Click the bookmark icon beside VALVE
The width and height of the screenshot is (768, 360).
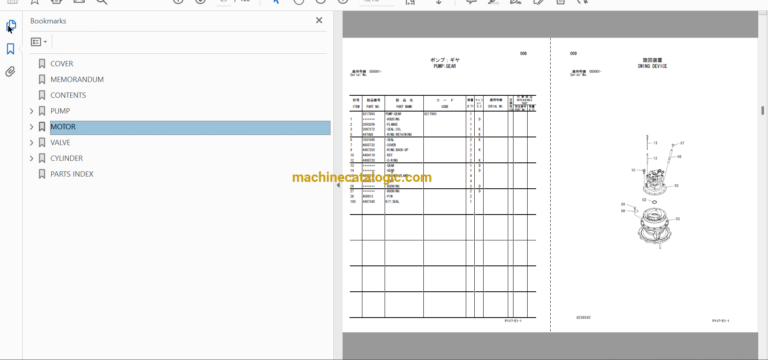pyautogui.click(x=42, y=143)
